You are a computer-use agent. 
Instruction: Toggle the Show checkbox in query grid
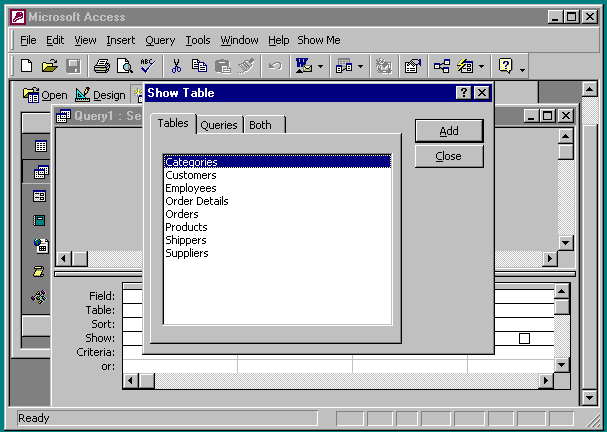coord(524,338)
